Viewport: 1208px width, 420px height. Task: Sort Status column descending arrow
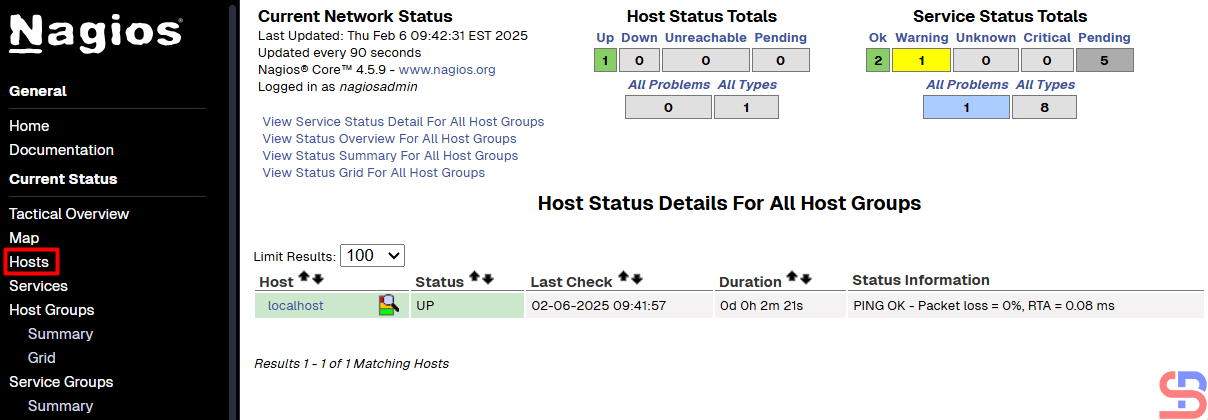point(488,277)
